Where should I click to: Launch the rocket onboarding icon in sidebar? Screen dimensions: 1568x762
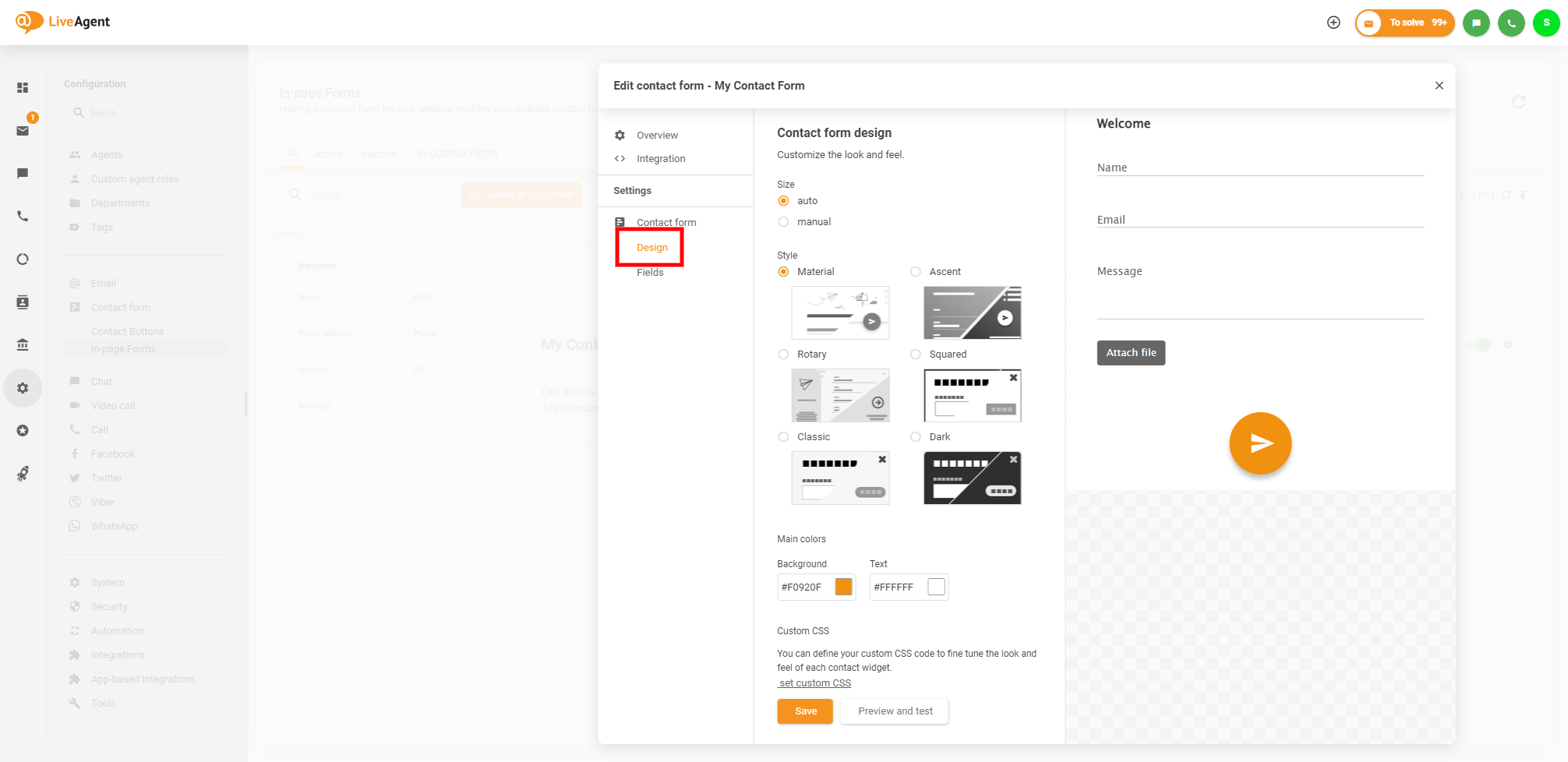pyautogui.click(x=23, y=473)
